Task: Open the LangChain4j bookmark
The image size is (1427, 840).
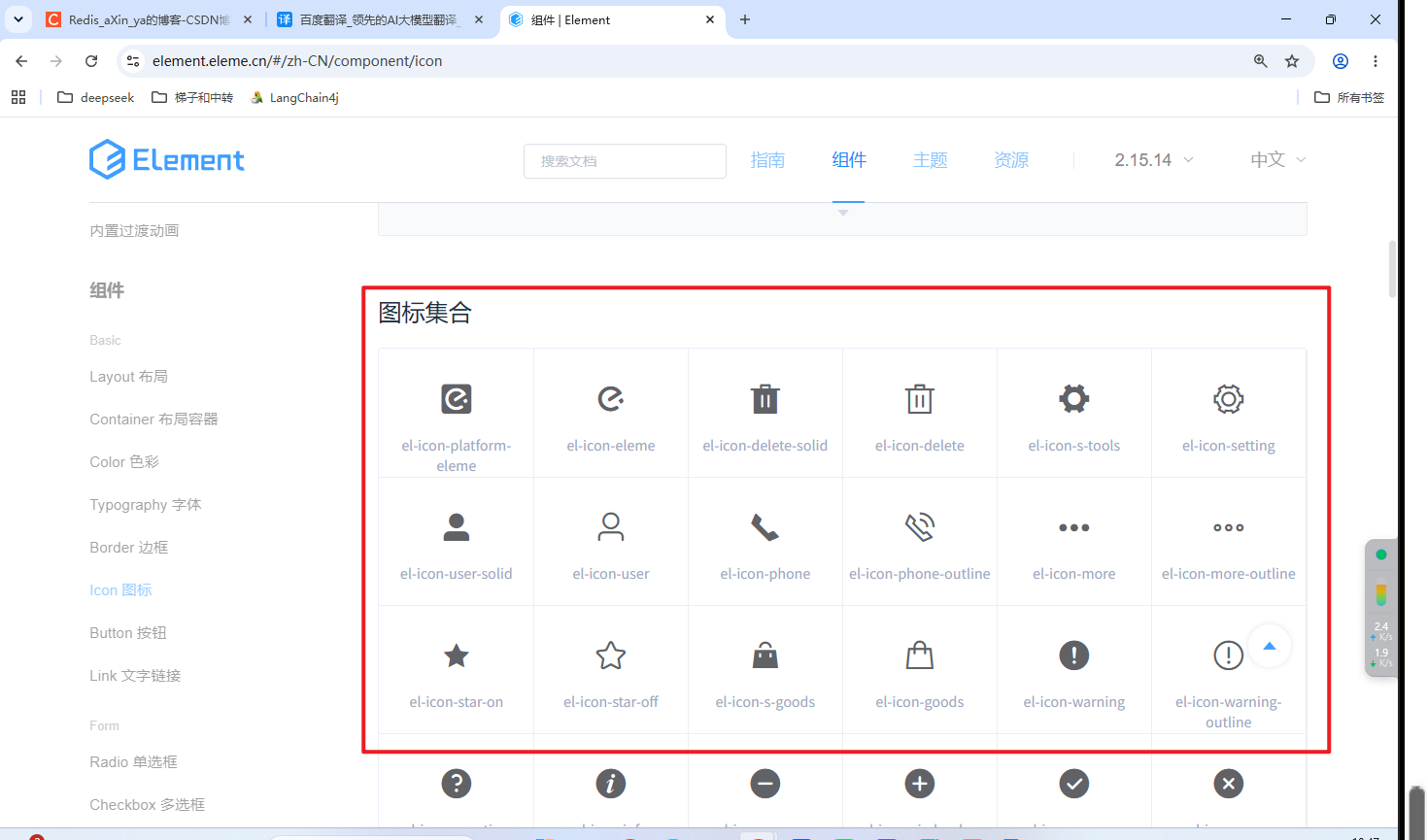Action: [x=294, y=97]
